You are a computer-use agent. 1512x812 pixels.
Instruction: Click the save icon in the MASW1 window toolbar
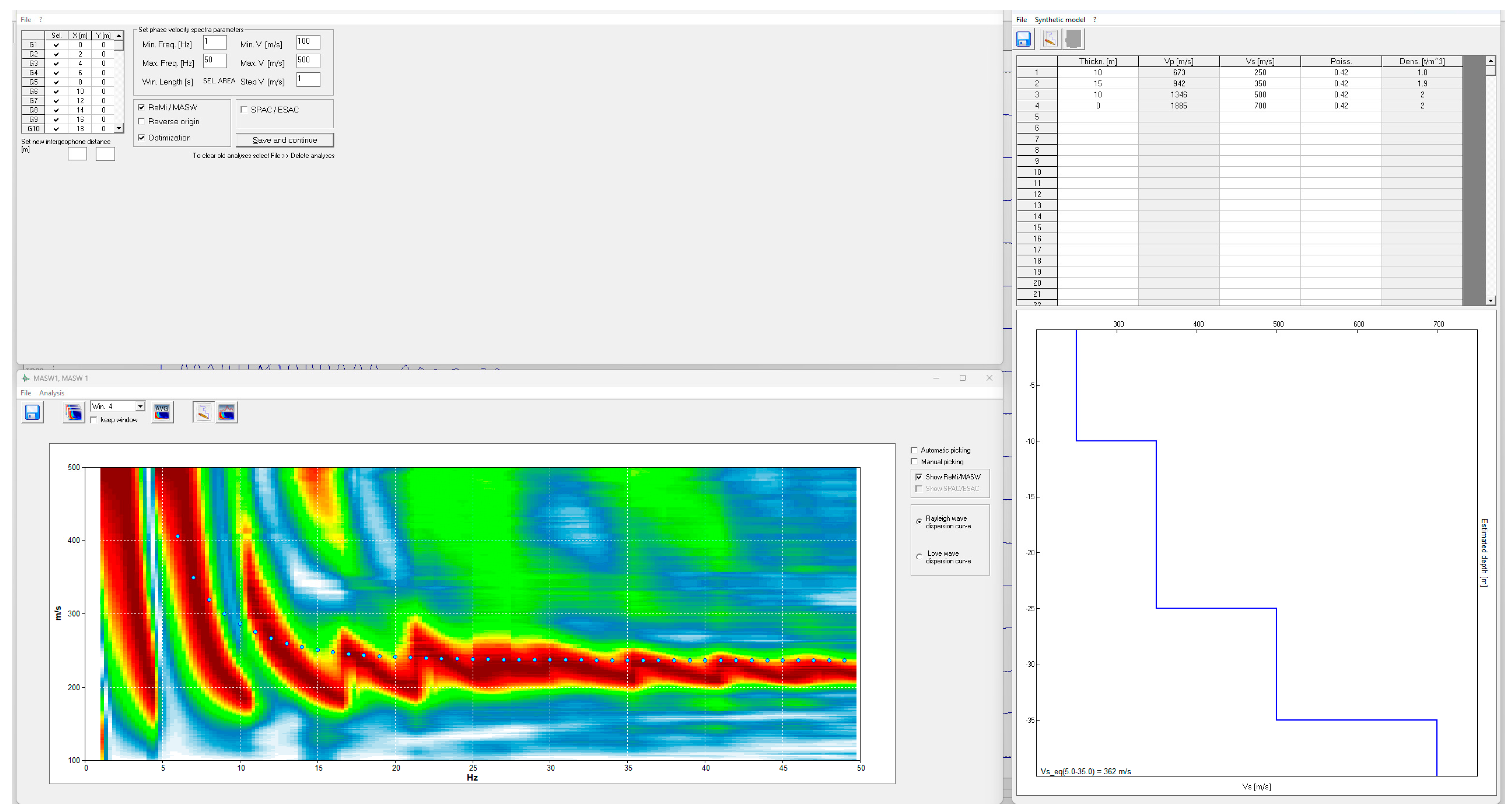click(x=32, y=412)
